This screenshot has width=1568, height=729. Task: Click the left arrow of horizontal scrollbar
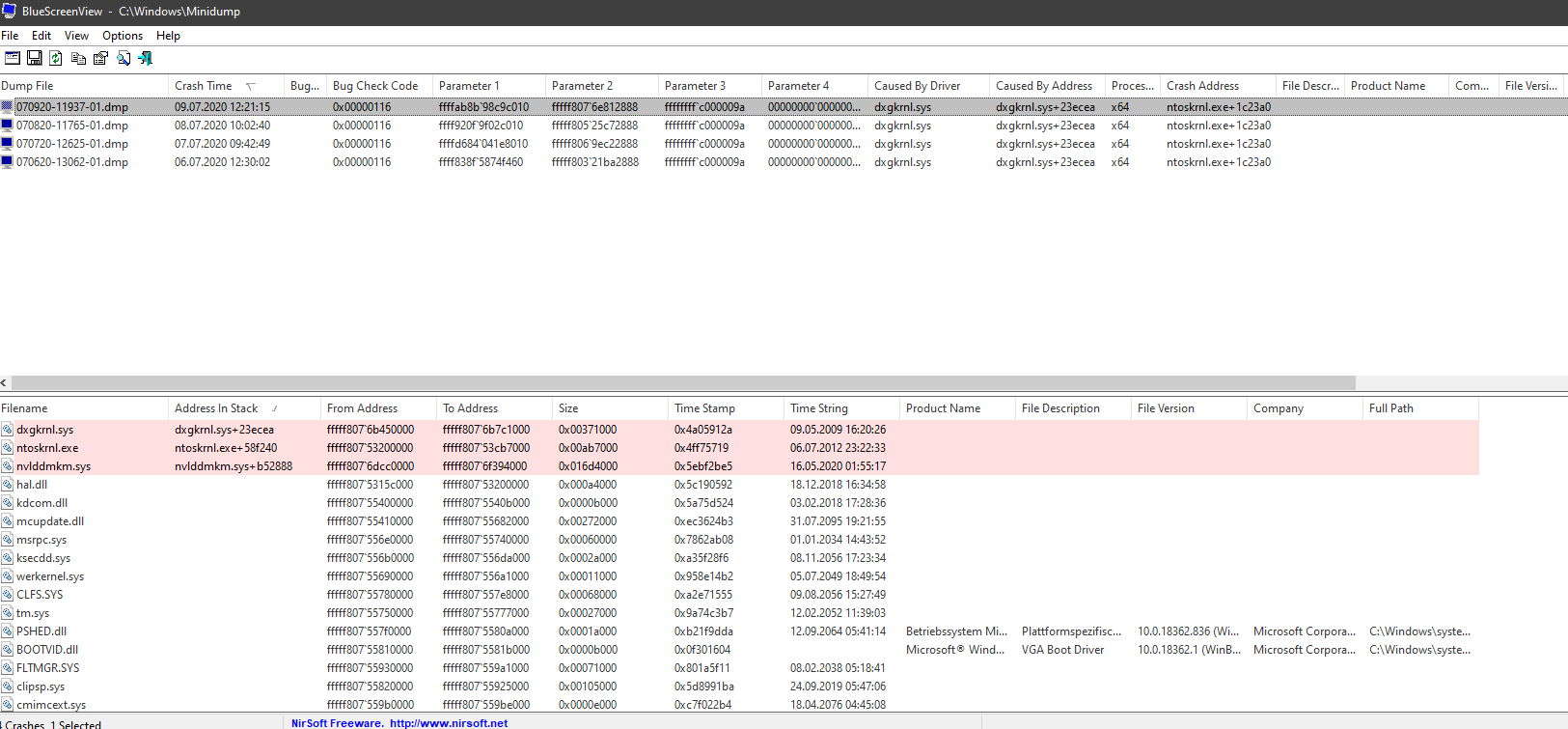[x=5, y=383]
